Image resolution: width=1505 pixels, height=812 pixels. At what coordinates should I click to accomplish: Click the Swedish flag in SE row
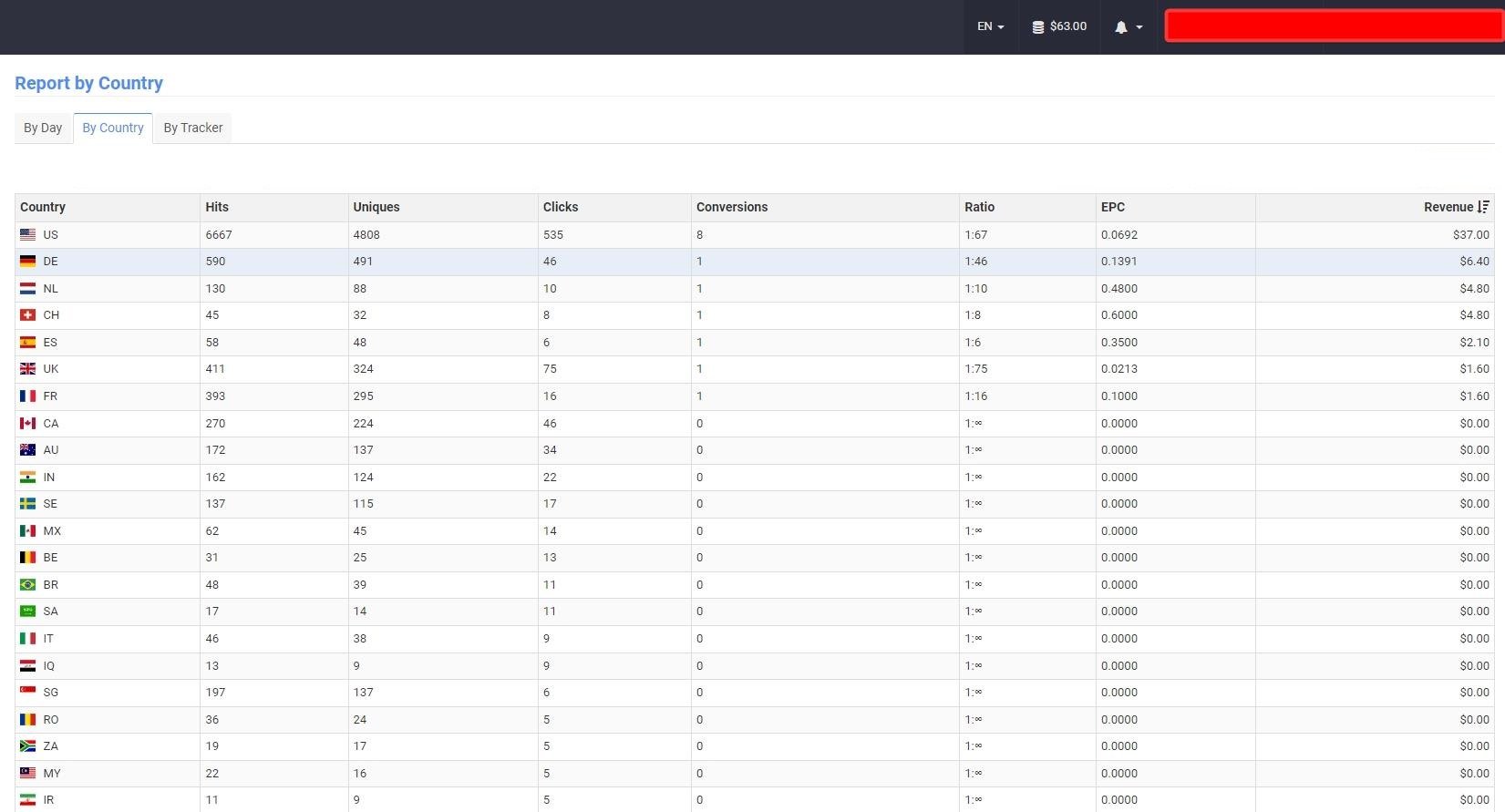(x=28, y=504)
